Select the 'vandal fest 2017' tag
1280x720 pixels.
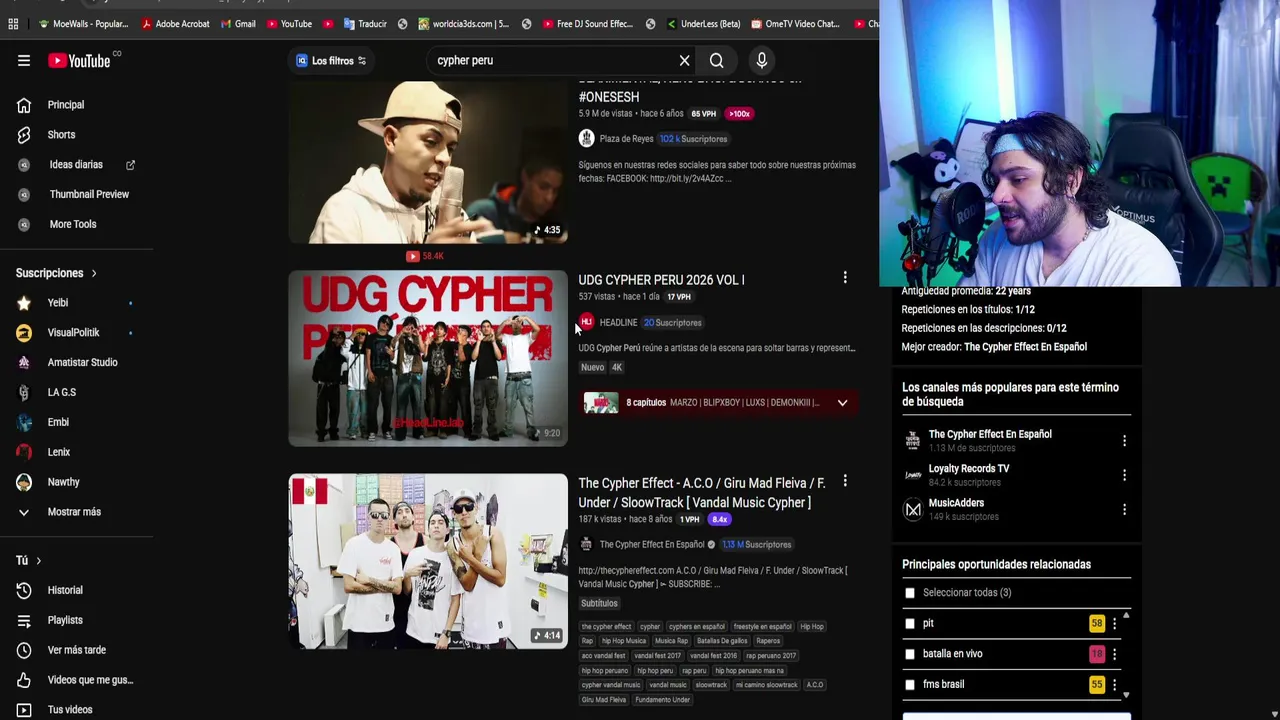click(657, 656)
